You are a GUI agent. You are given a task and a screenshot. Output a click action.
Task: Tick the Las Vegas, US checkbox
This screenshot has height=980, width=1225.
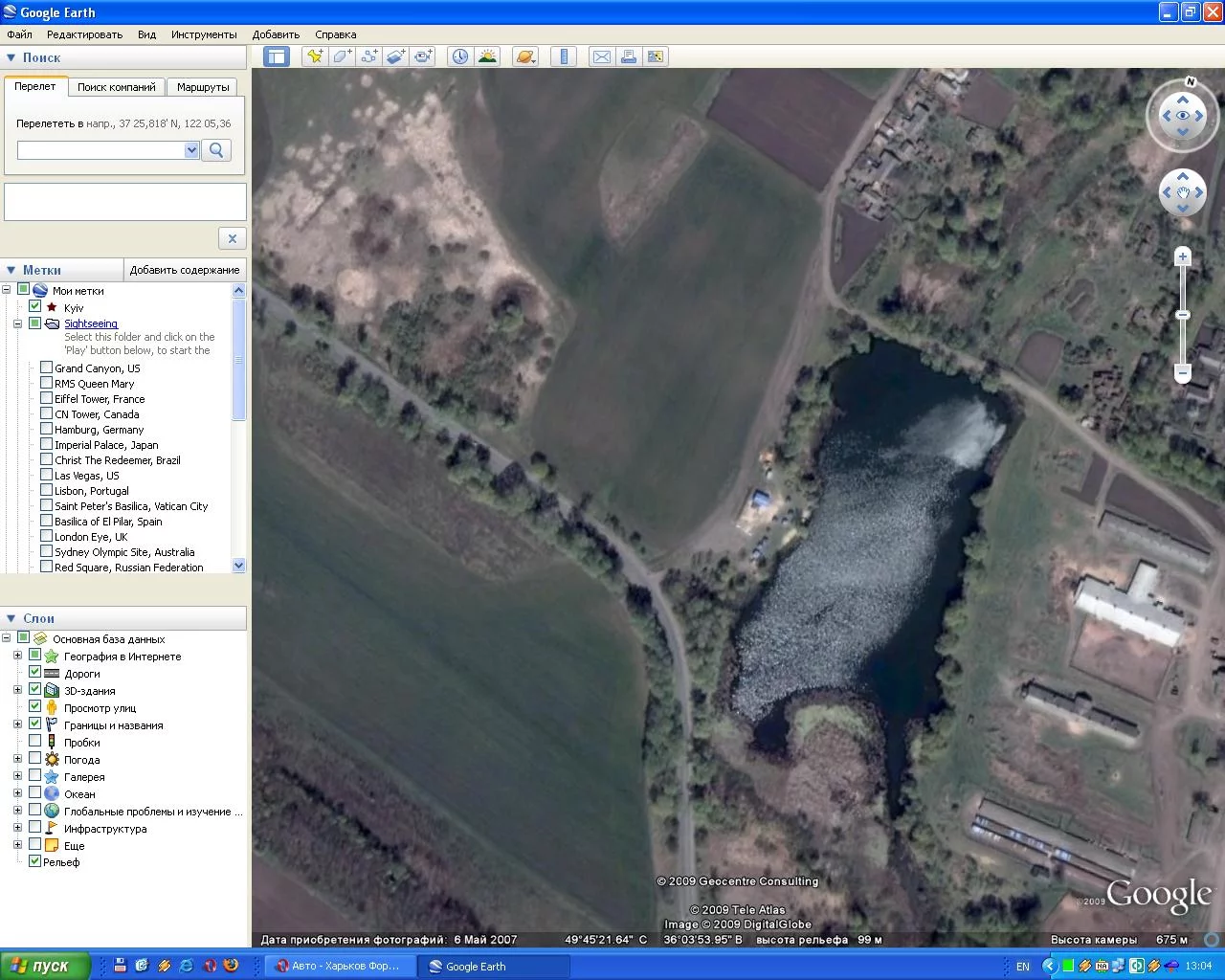point(46,475)
